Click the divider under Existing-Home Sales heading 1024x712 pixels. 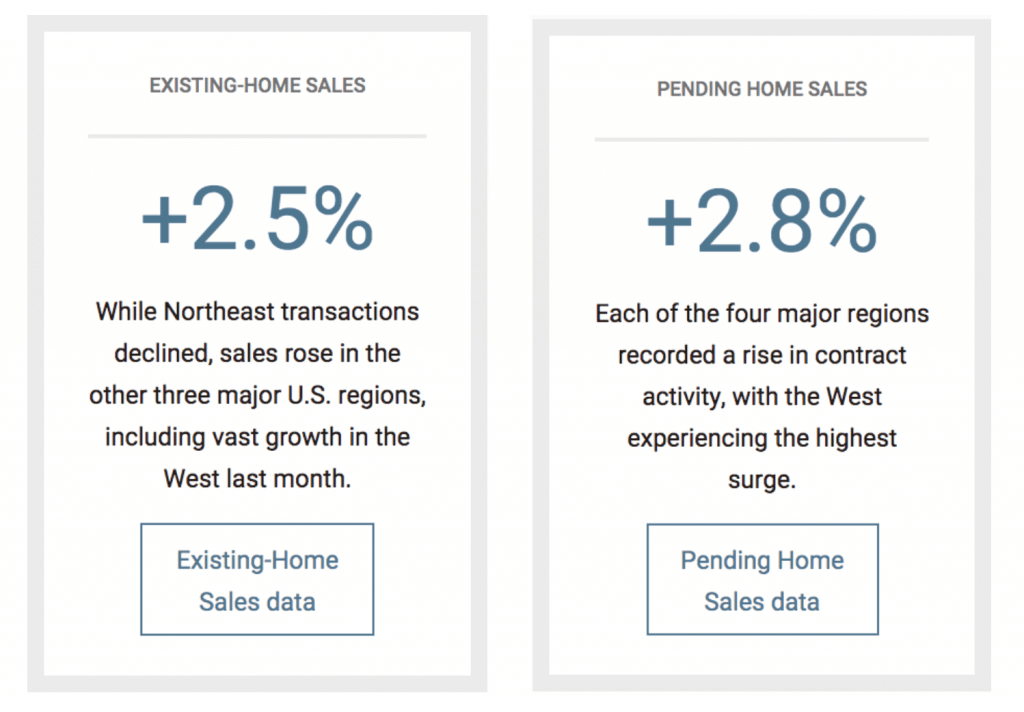257,136
